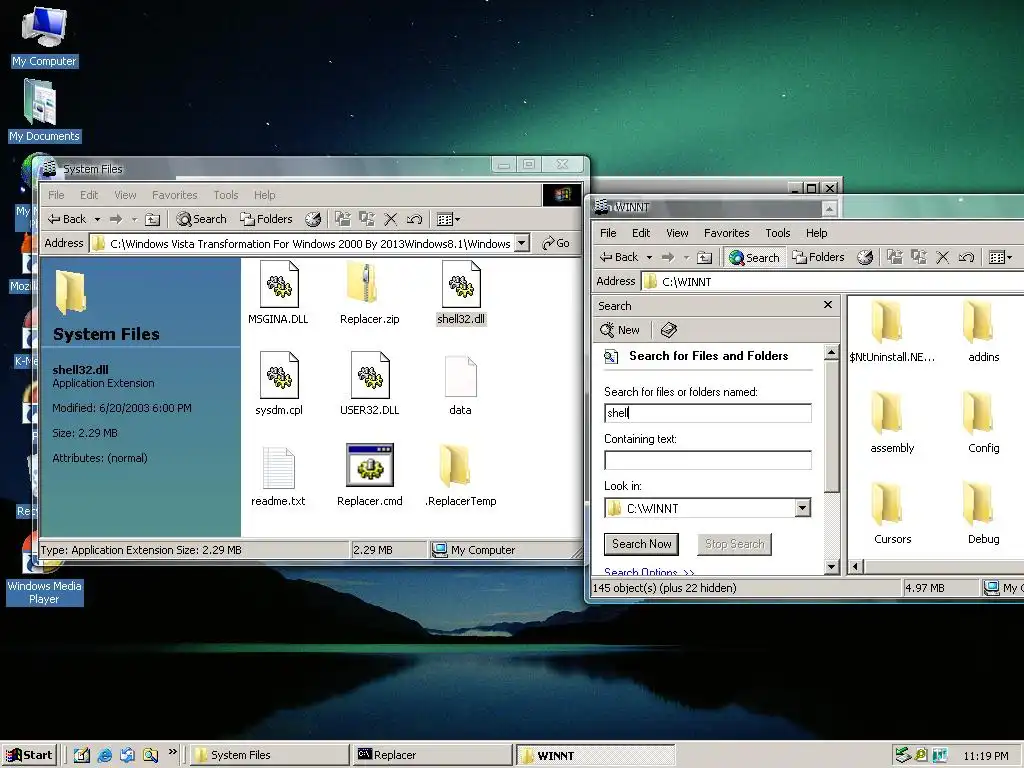The image size is (1024, 768).
Task: Click the Containing text input field
Action: click(x=708, y=460)
